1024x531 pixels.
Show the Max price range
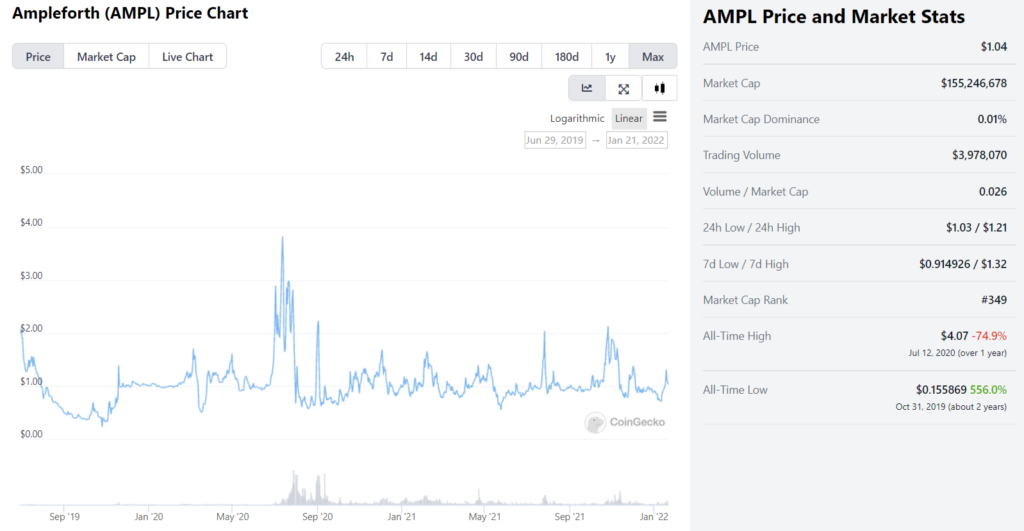653,57
